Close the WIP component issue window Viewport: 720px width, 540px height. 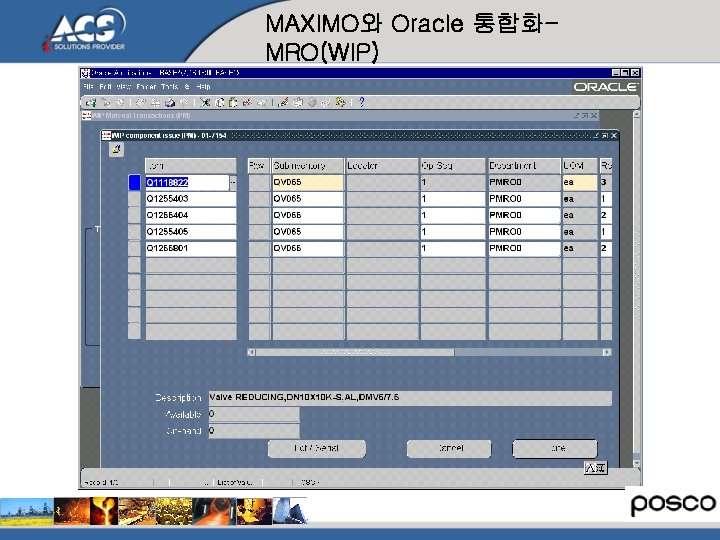tap(614, 135)
